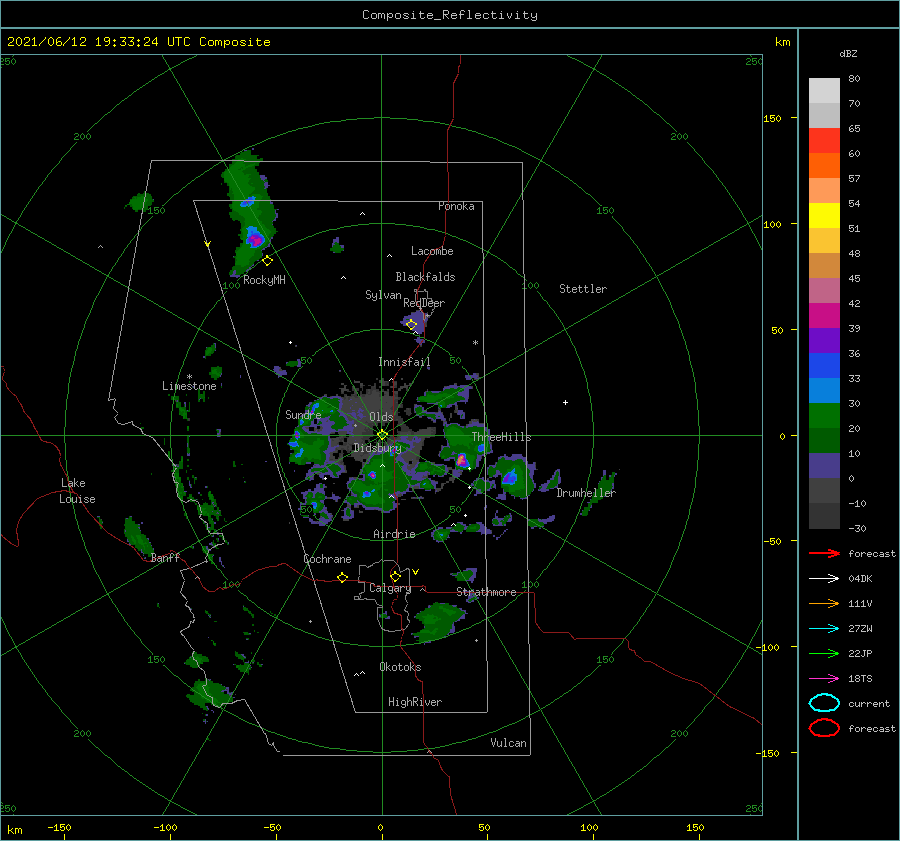Pick the indigo 10 dBZ swatch

tap(824, 466)
